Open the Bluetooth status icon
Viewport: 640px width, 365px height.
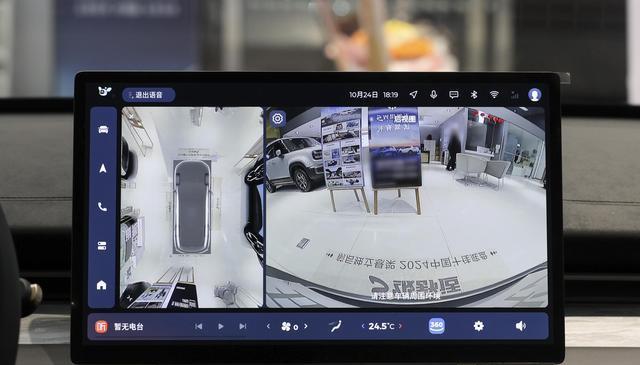pyautogui.click(x=474, y=95)
